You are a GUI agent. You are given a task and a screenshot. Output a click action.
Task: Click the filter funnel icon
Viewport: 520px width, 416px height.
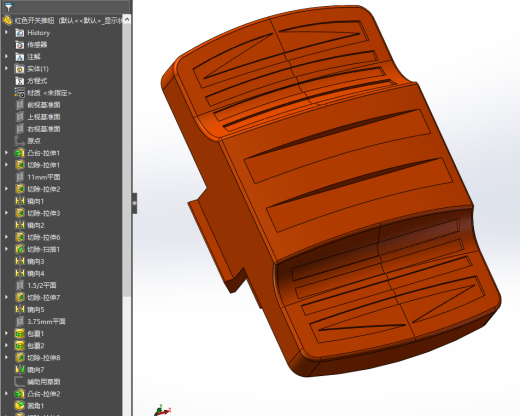click(8, 7)
